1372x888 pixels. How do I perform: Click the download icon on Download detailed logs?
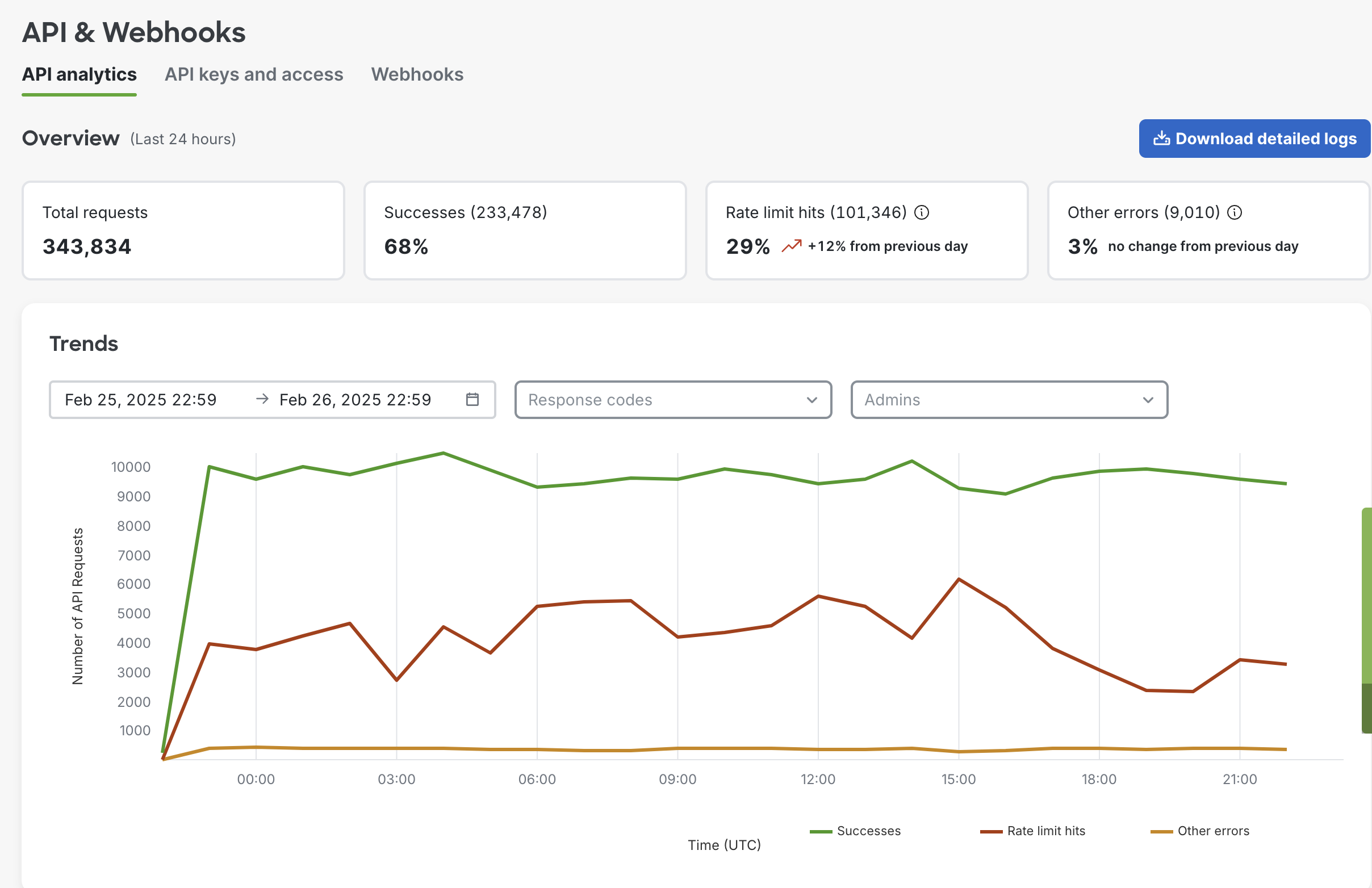[1163, 139]
